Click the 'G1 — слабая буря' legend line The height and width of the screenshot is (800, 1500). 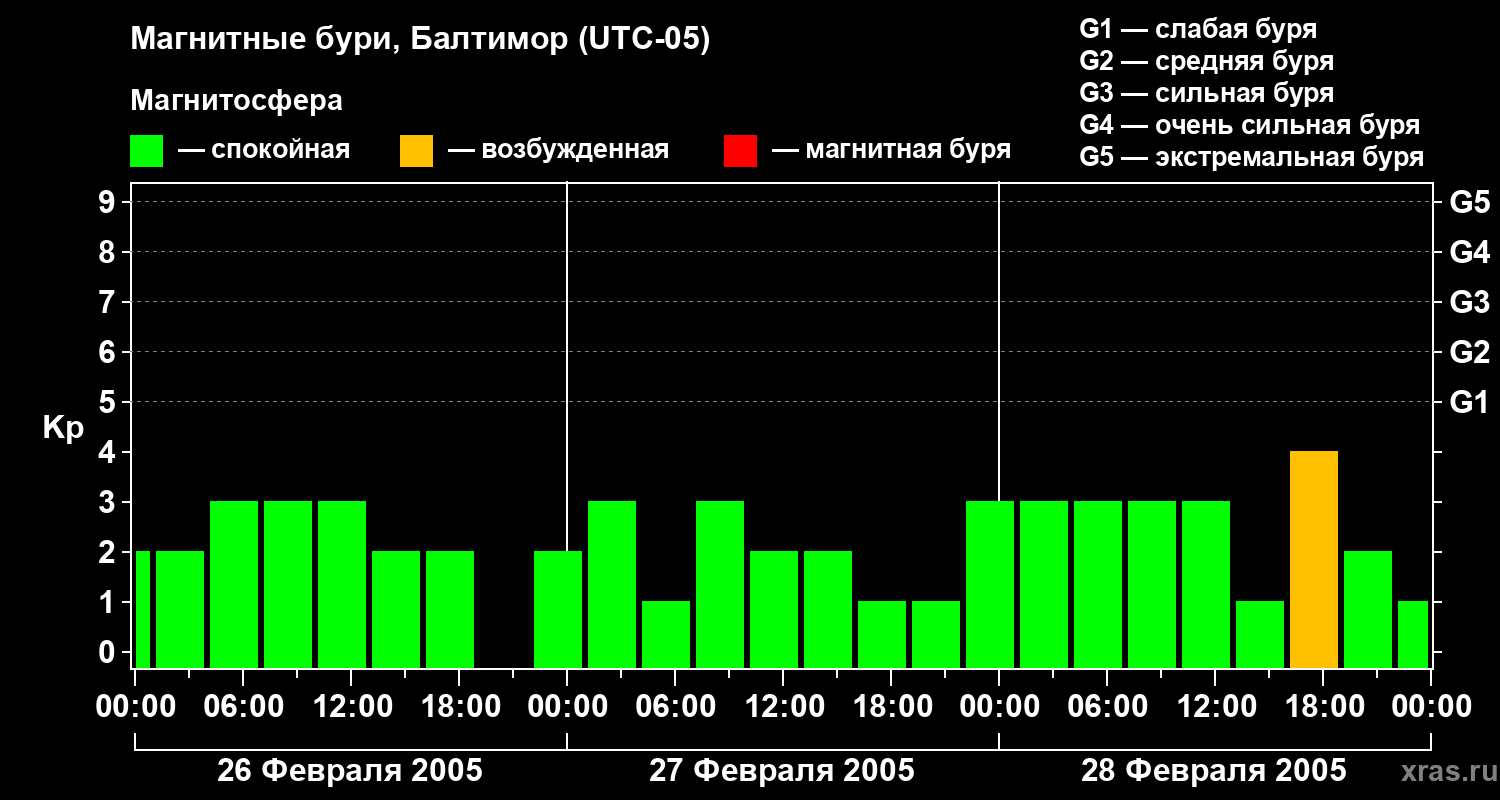[x=1198, y=29]
